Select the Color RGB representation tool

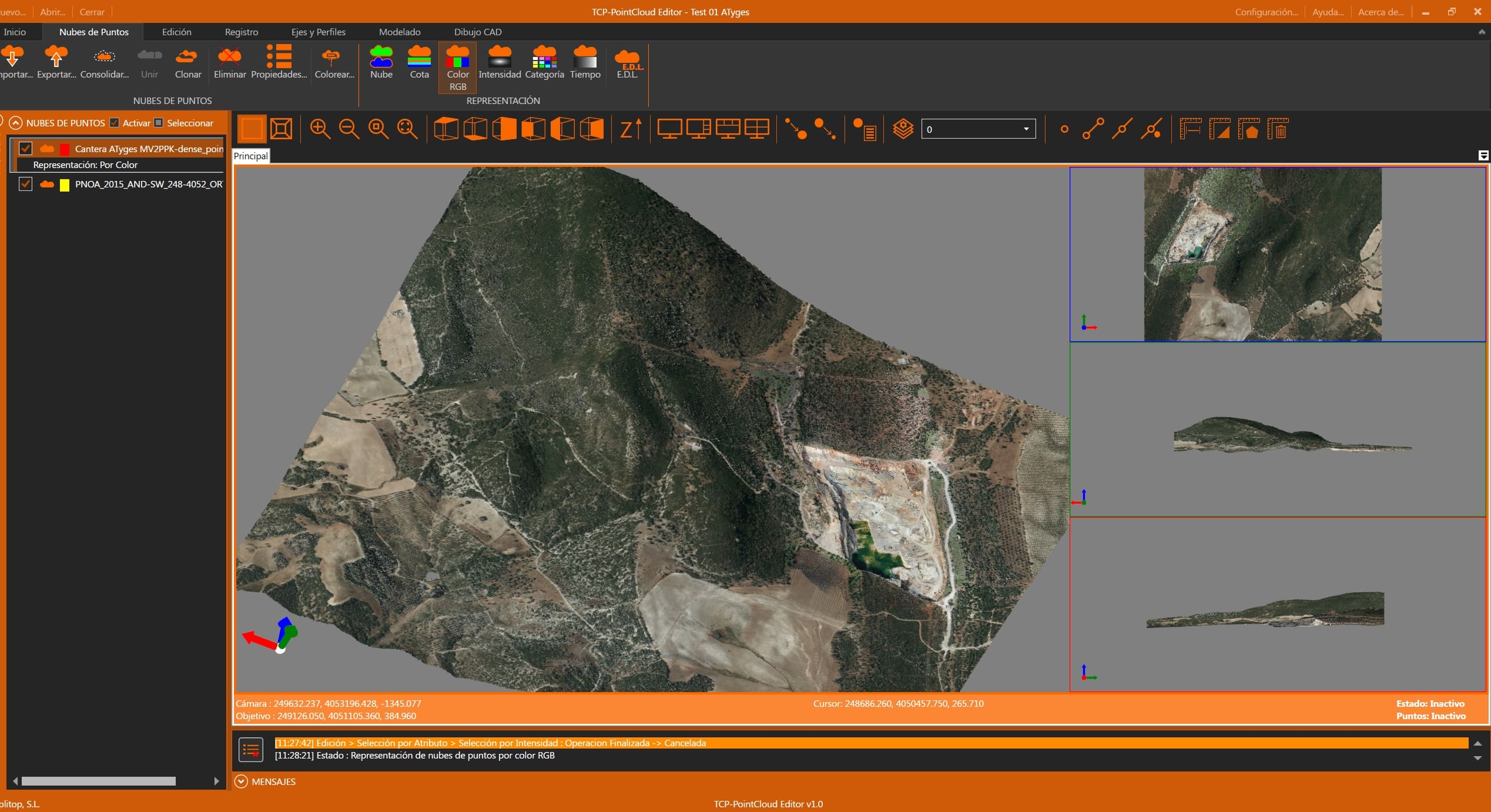coord(457,66)
